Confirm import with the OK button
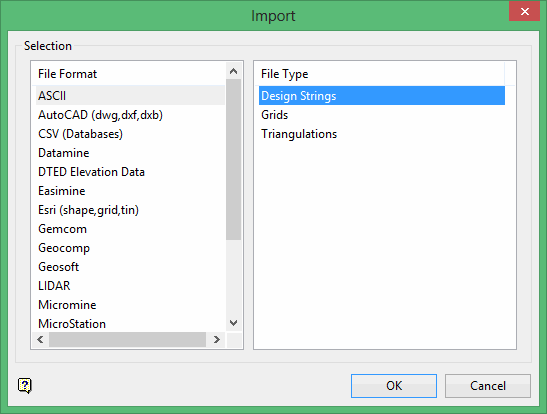This screenshot has height=414, width=547. tap(394, 386)
